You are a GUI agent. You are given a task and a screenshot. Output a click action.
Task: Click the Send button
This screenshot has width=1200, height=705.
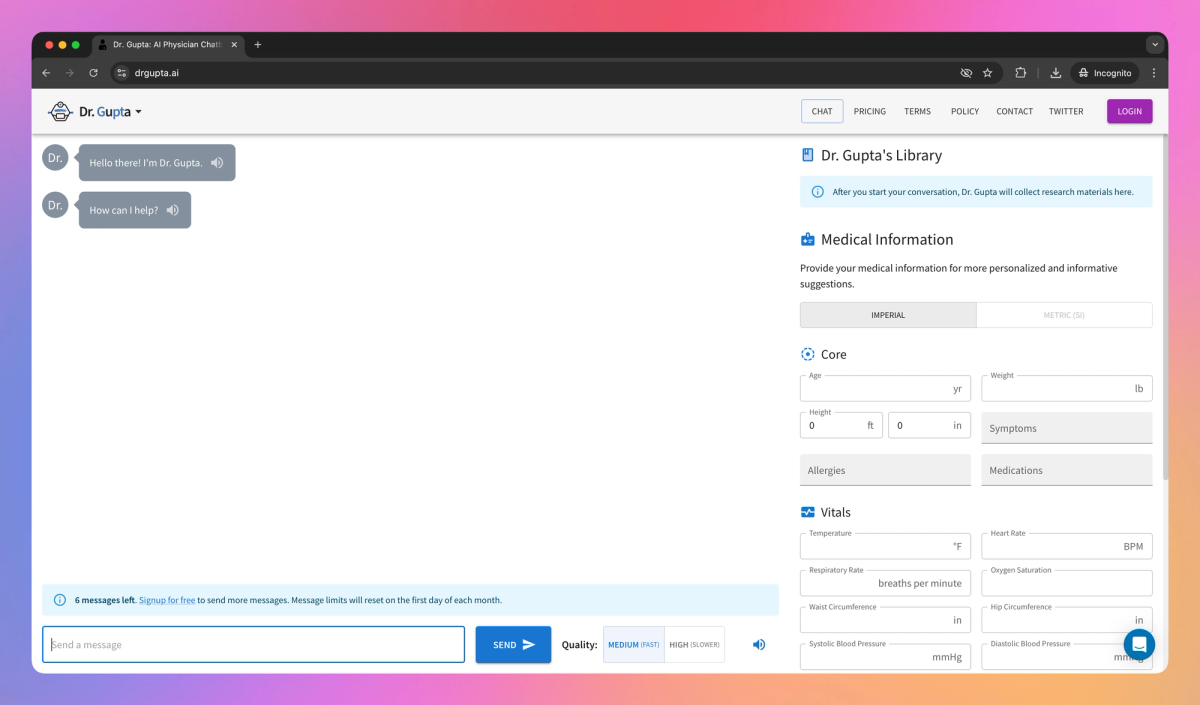[x=513, y=645]
